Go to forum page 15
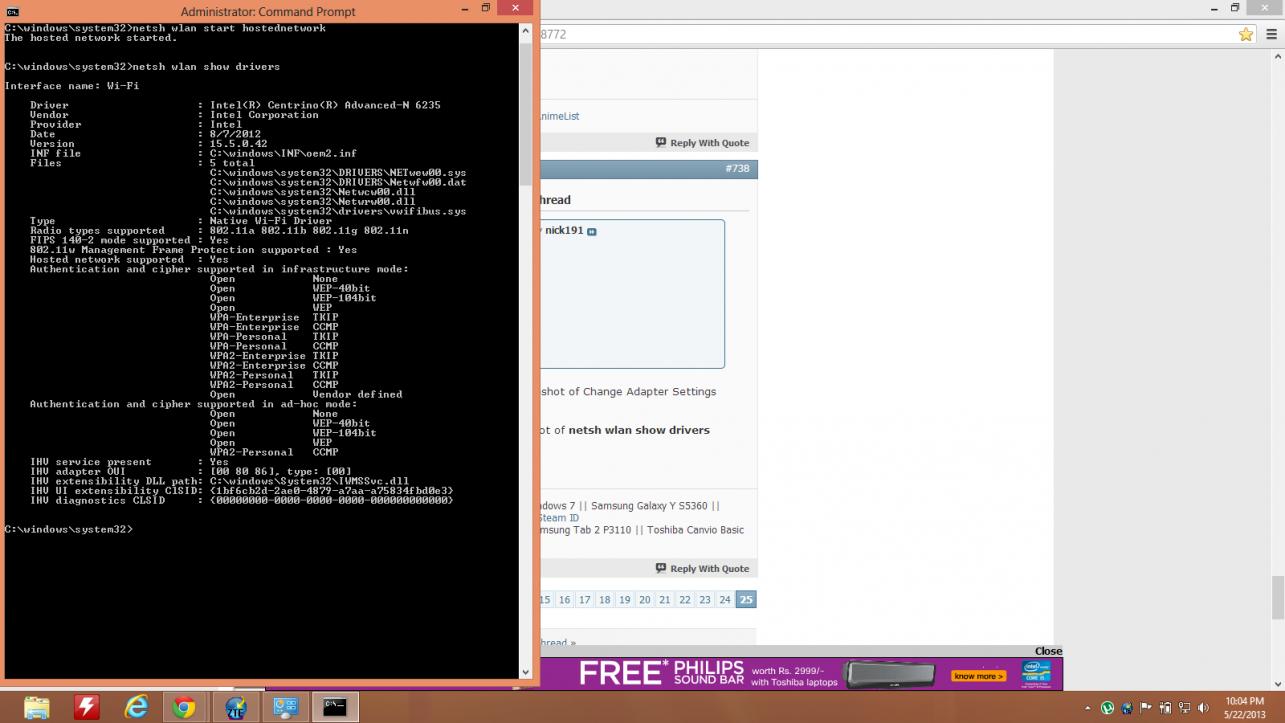The height and width of the screenshot is (723, 1285). tap(545, 600)
